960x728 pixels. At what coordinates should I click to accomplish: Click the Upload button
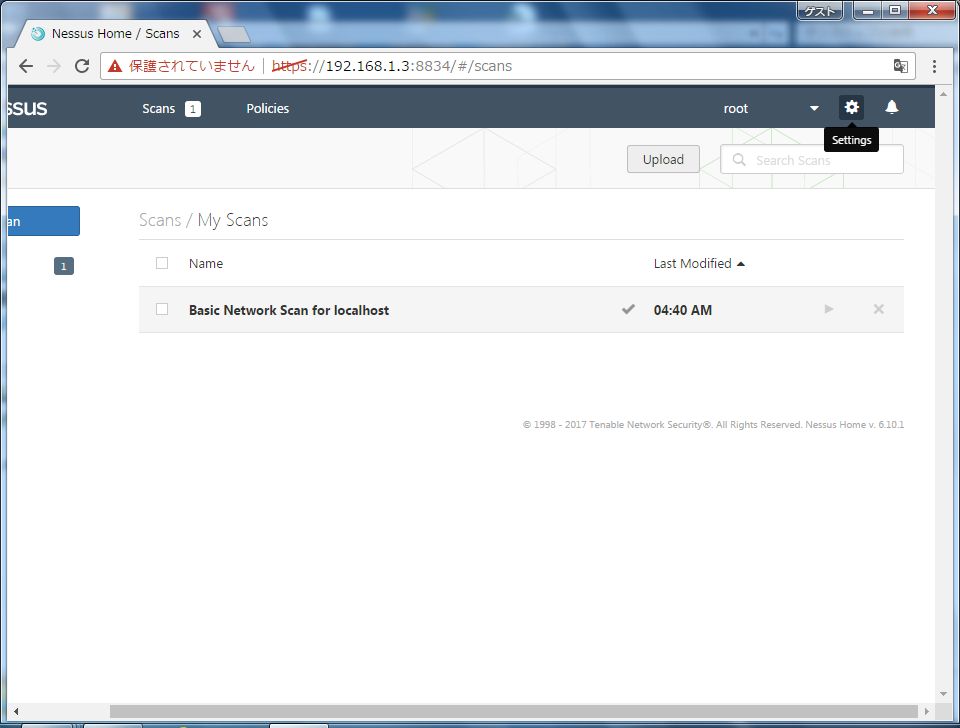pyautogui.click(x=663, y=159)
